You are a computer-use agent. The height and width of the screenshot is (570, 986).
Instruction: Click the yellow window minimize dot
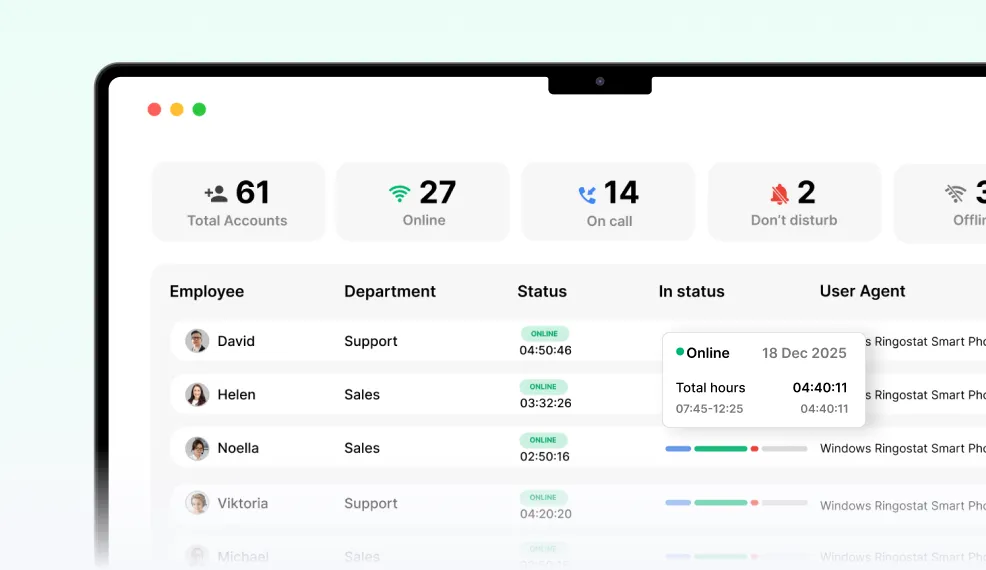coord(177,109)
